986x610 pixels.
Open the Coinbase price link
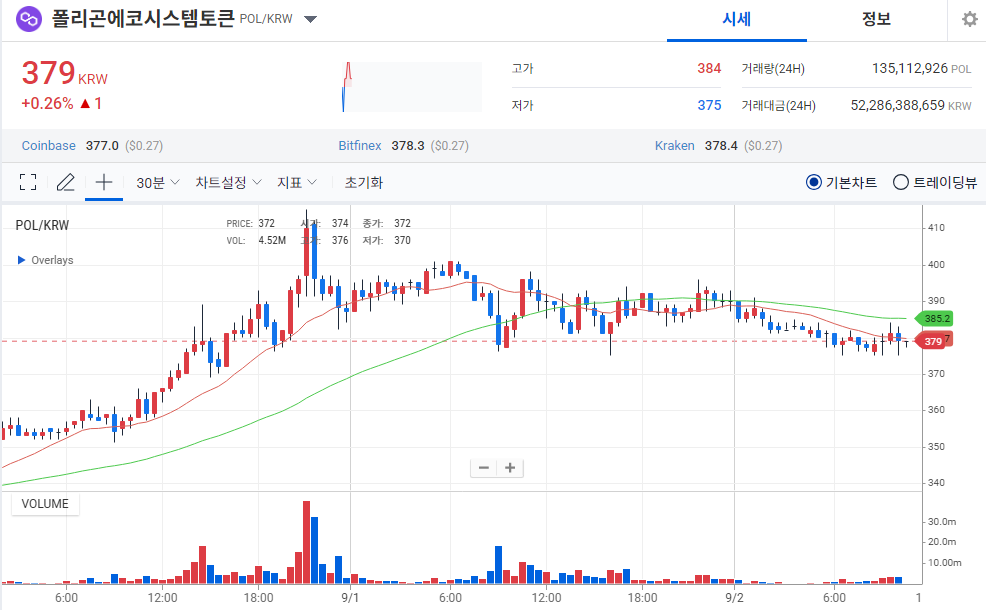[x=48, y=145]
